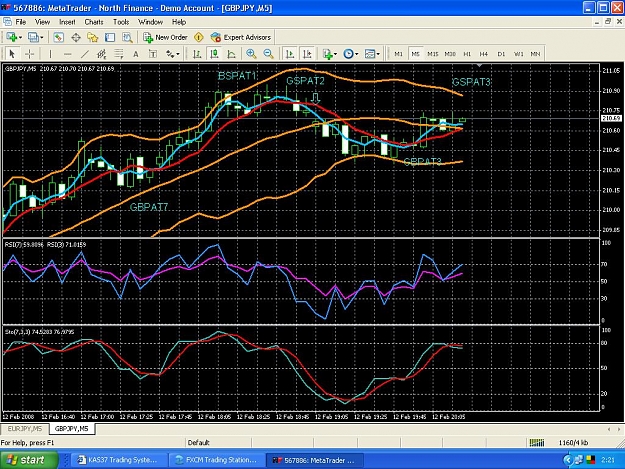Switch to FXCM Trading Station taskbar window

pyautogui.click(x=216, y=460)
